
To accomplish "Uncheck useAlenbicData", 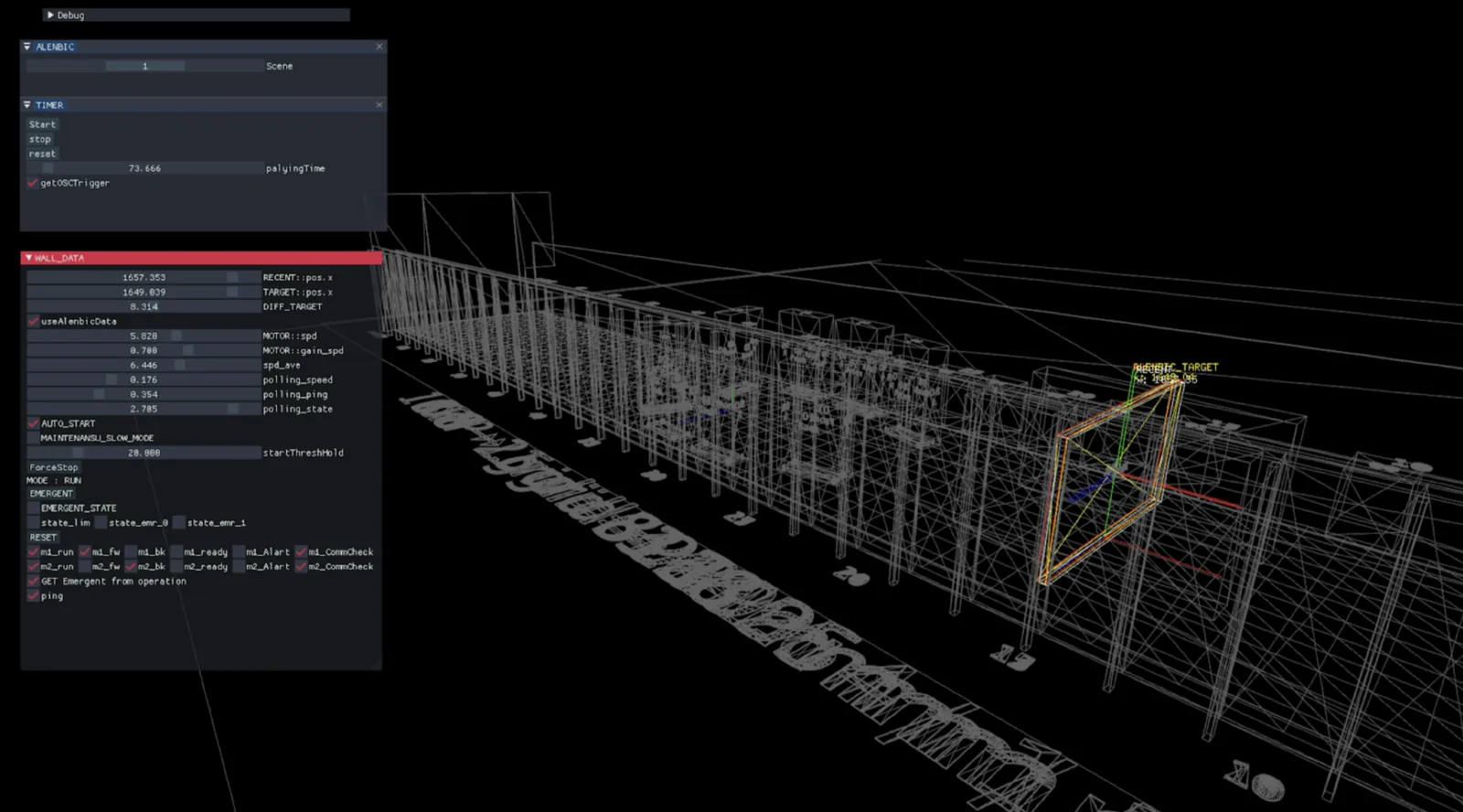I will click(x=34, y=322).
